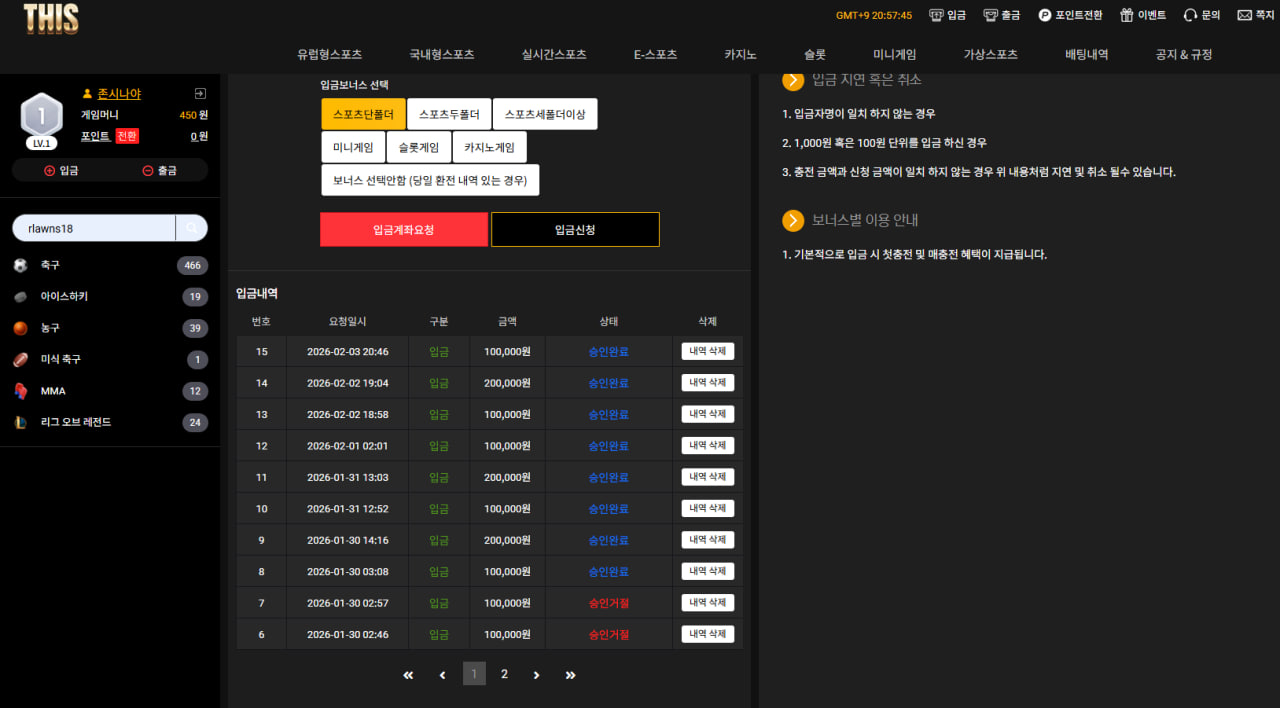Image resolution: width=1280 pixels, height=708 pixels.
Task: Select the 축구 soccer ball icon
Action: point(20,265)
